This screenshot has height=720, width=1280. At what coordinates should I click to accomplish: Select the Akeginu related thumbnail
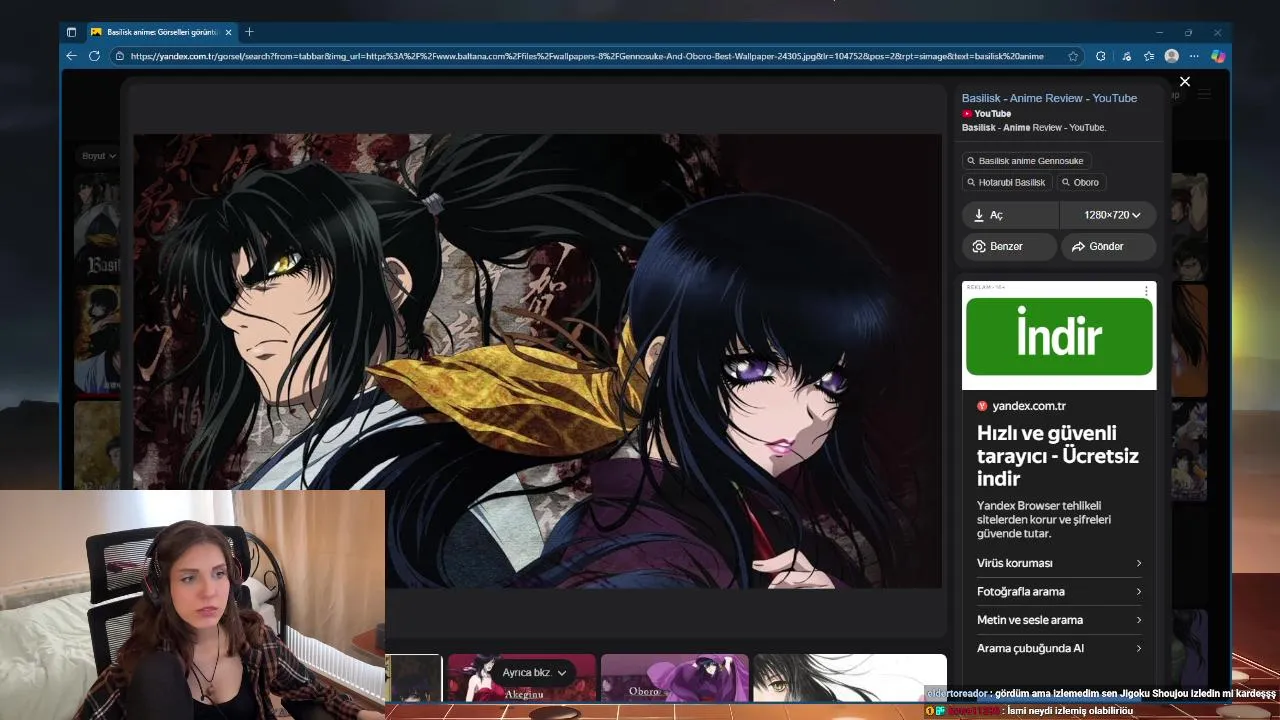tap(521, 678)
